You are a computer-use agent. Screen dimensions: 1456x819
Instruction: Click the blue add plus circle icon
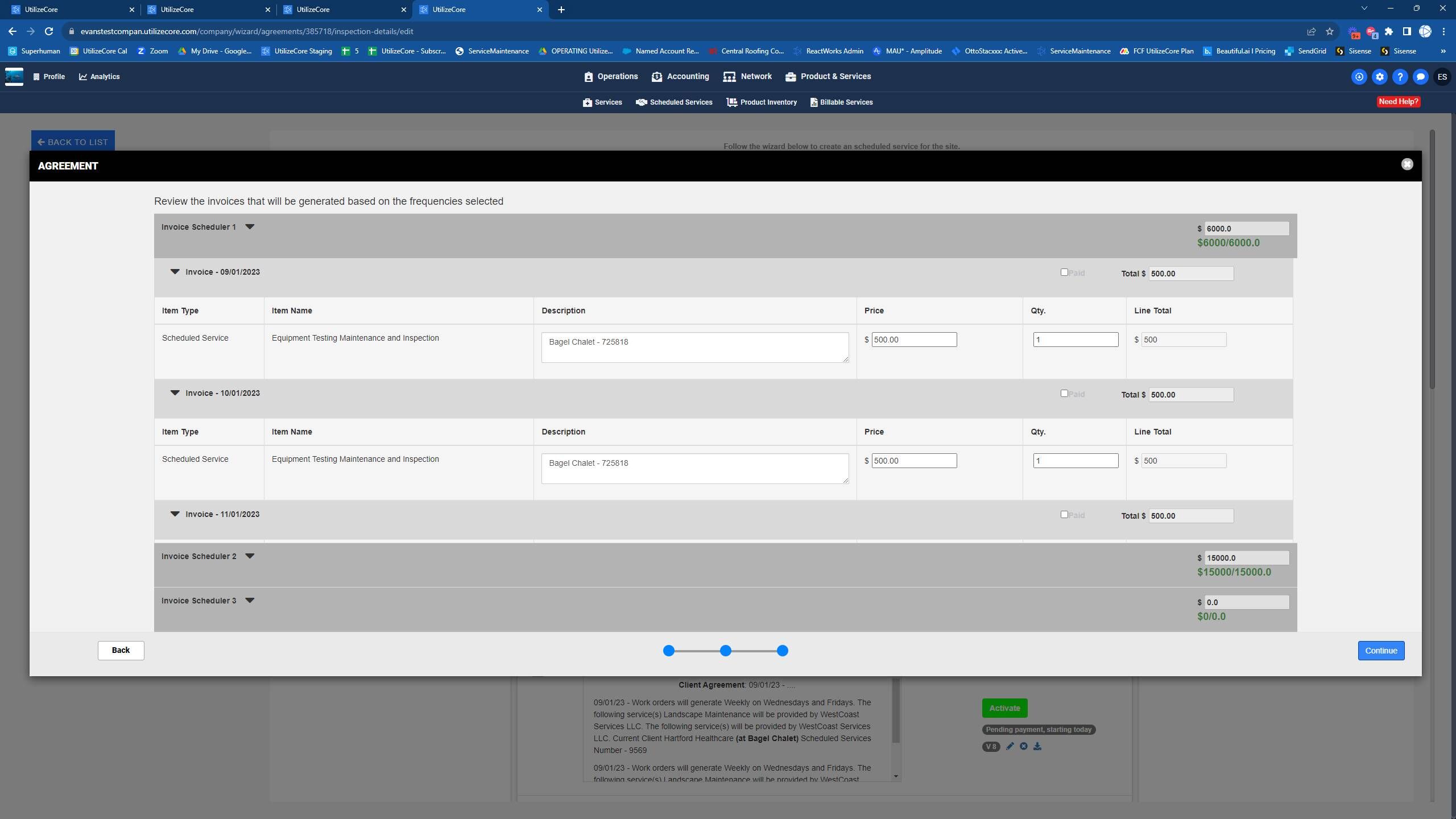pos(1359,77)
